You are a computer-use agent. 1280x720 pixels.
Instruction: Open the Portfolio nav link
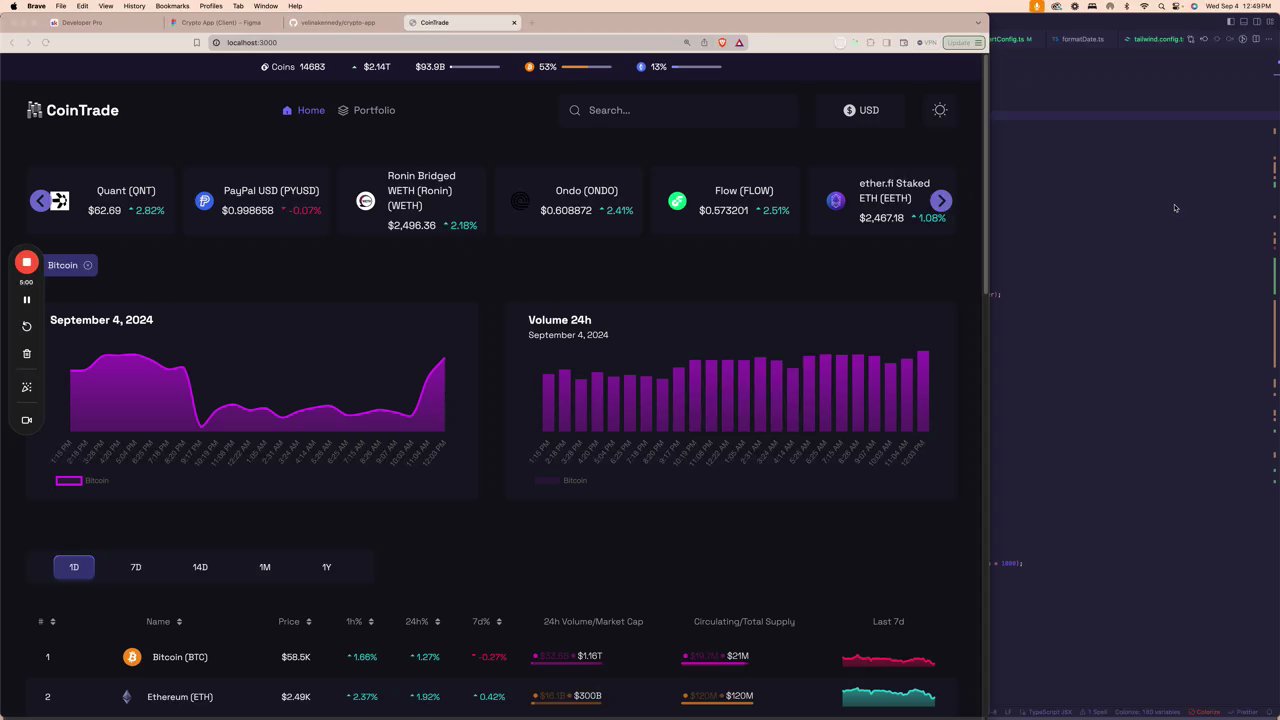pos(367,110)
